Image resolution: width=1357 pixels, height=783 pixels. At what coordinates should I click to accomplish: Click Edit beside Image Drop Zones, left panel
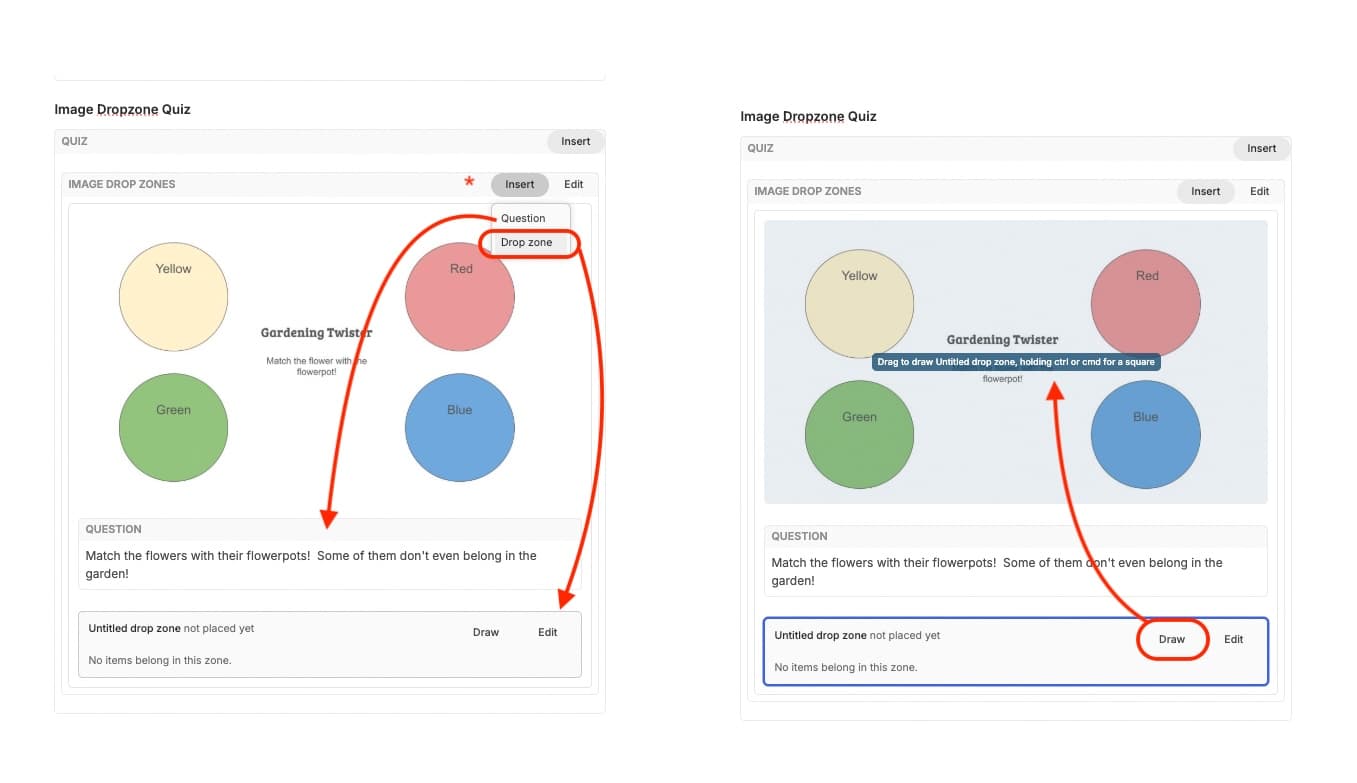(574, 184)
